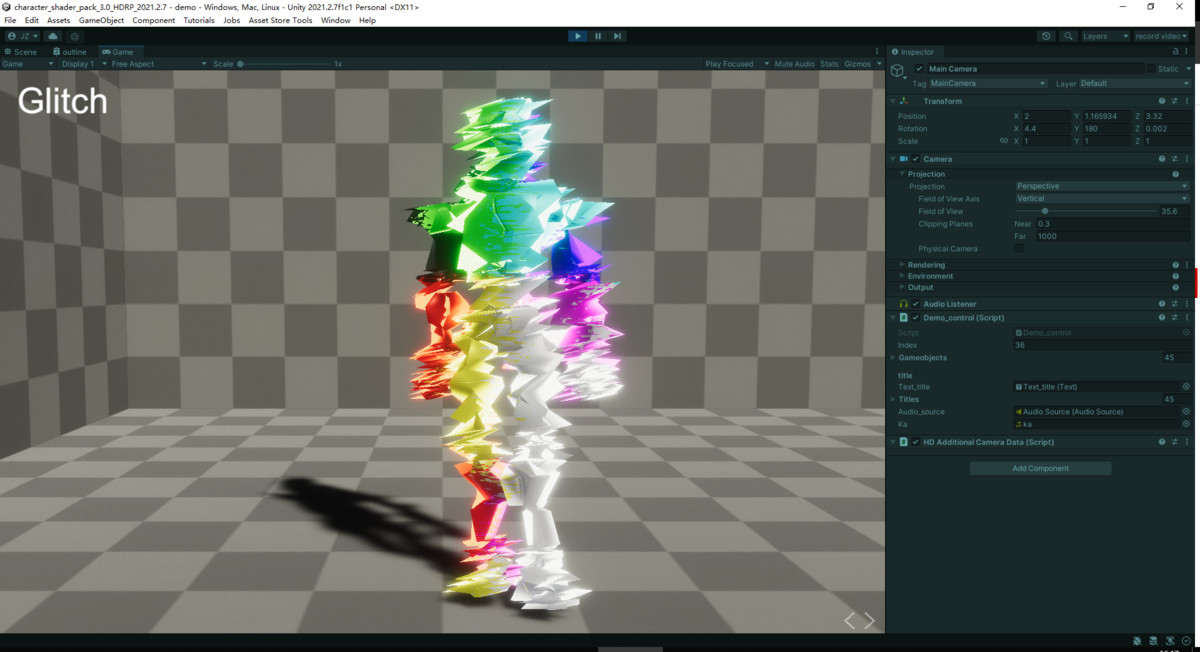Viewport: 1200px width, 652px height.
Task: Click the Audio Listener component icon
Action: 903,303
